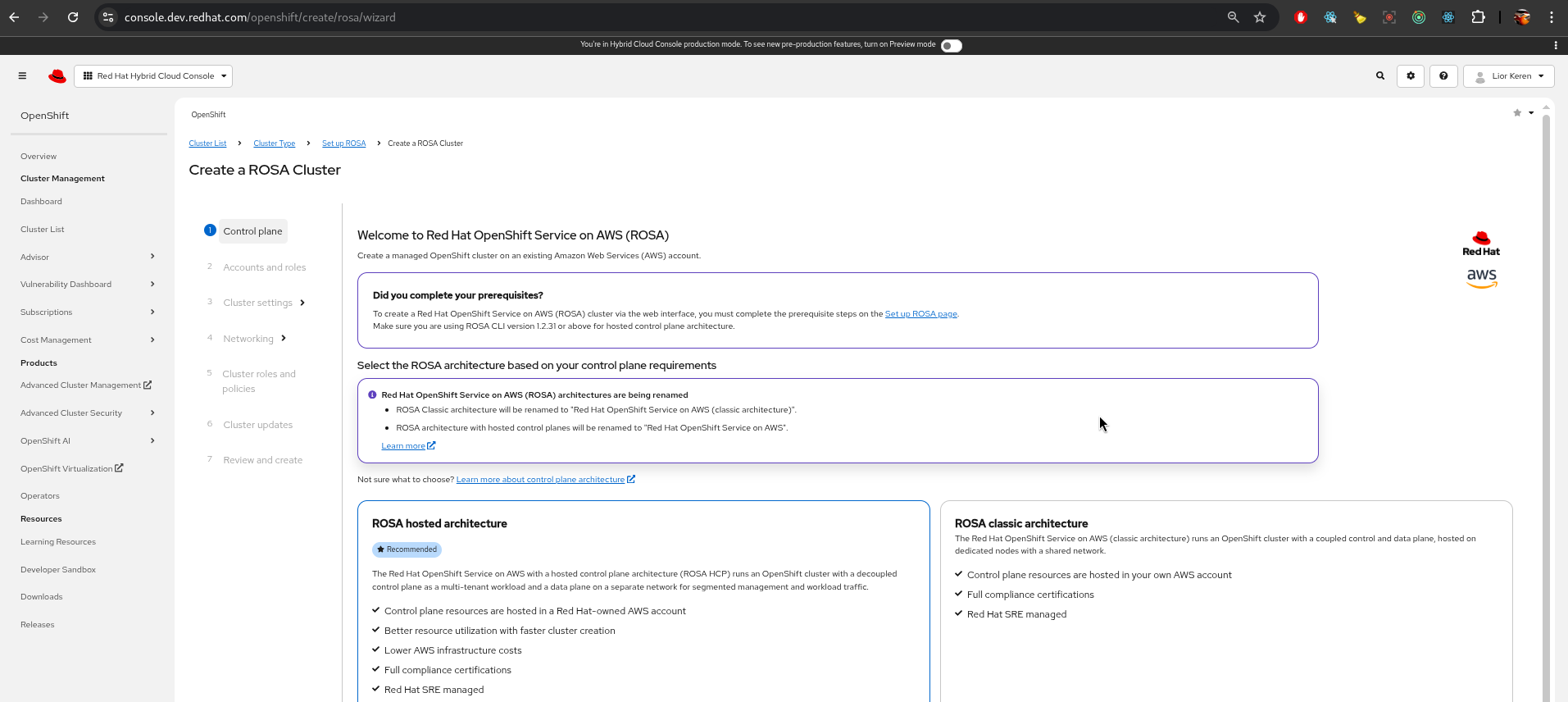Click the favorite star icon on page
This screenshot has width=1568, height=702.
point(1517,113)
